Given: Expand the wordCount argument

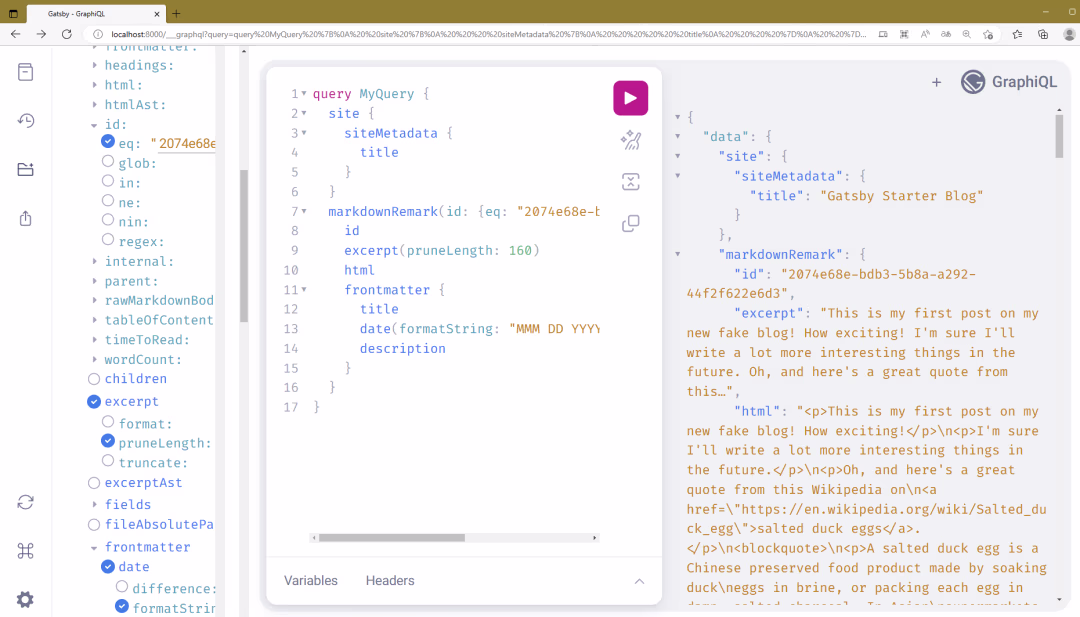Looking at the screenshot, I should click(x=95, y=359).
